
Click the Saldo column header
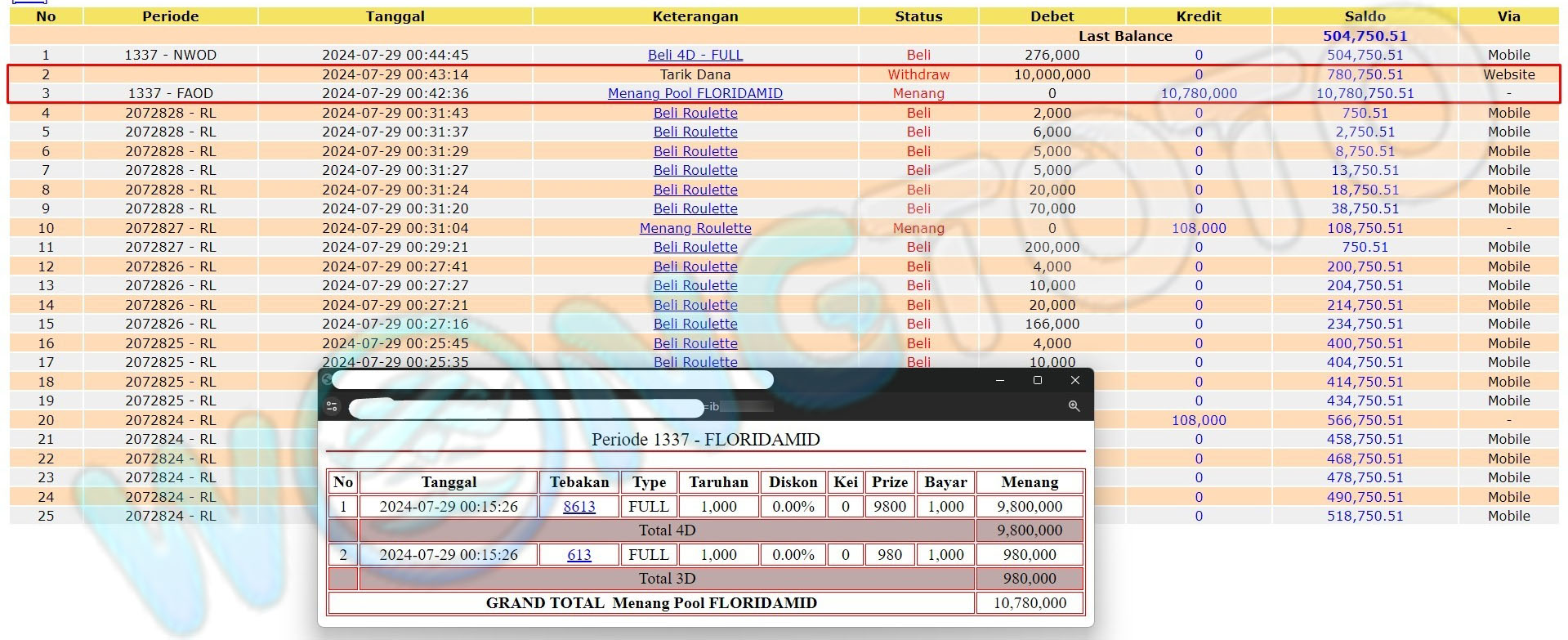(x=1365, y=16)
